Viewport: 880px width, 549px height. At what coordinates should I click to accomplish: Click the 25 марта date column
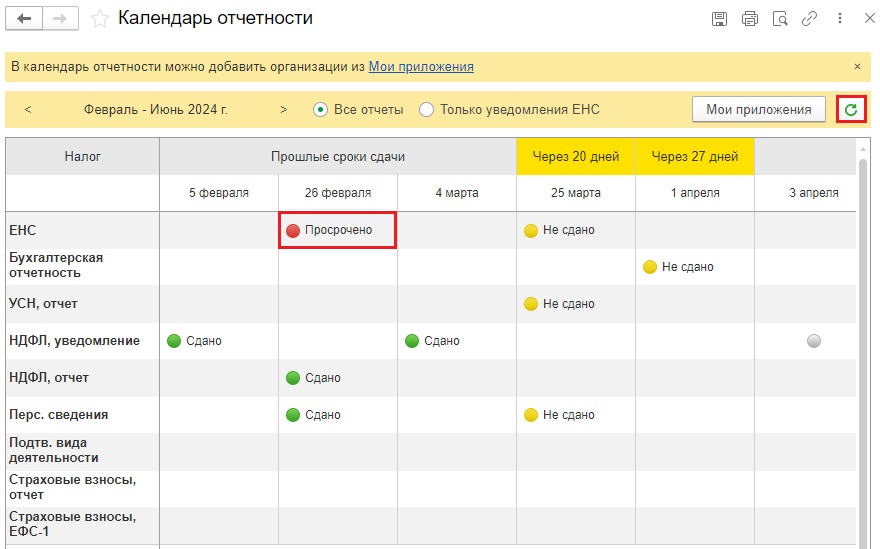coord(576,193)
